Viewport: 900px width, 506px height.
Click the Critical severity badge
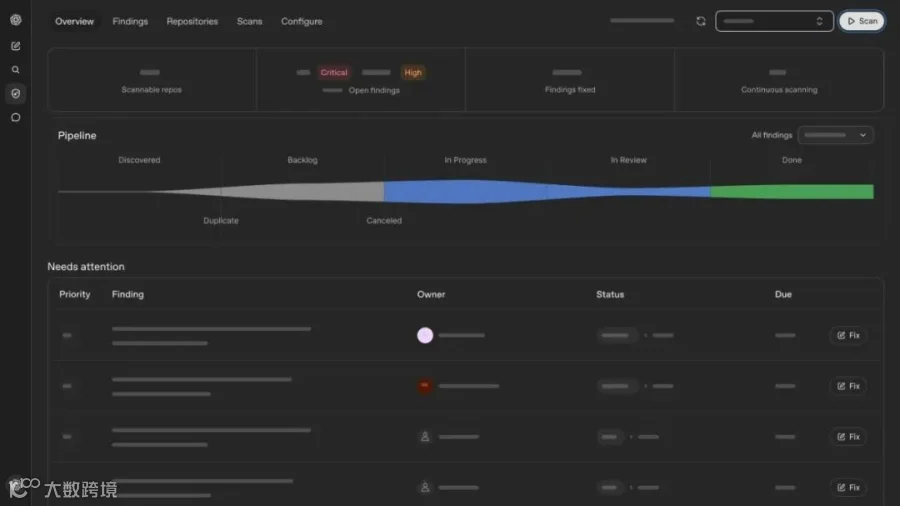coord(333,72)
